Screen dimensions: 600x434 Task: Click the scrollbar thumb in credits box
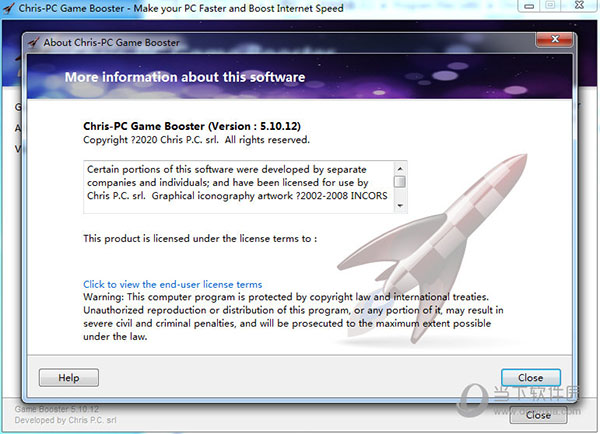coord(400,182)
